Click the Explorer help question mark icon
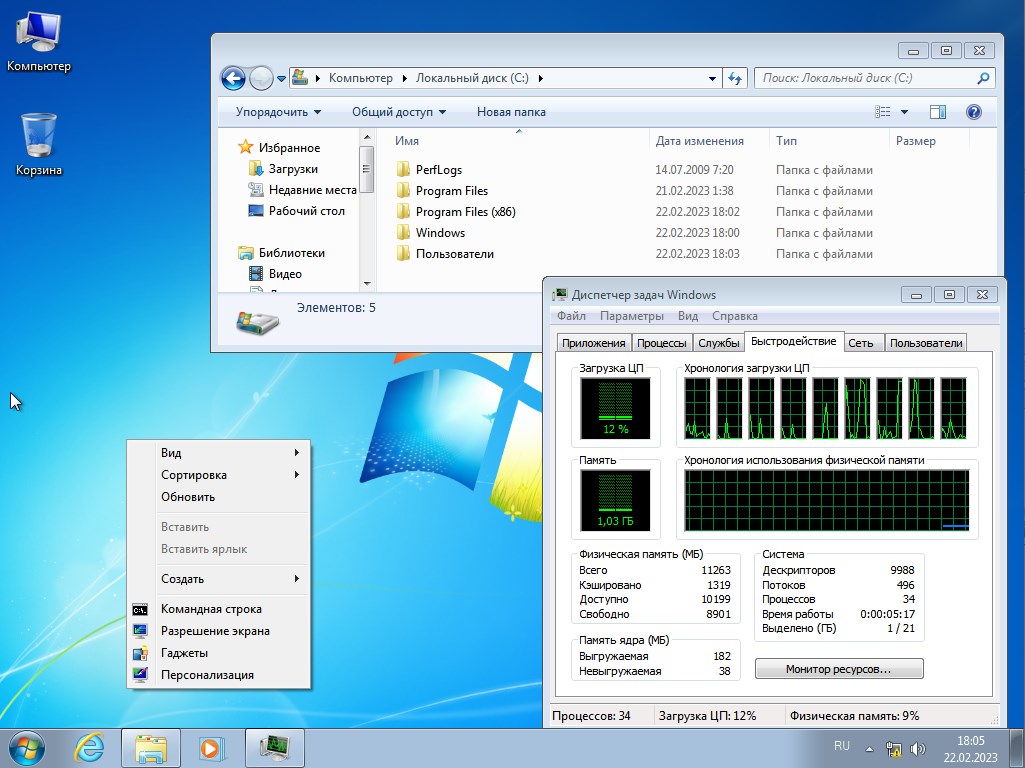Image resolution: width=1025 pixels, height=768 pixels. 973,112
